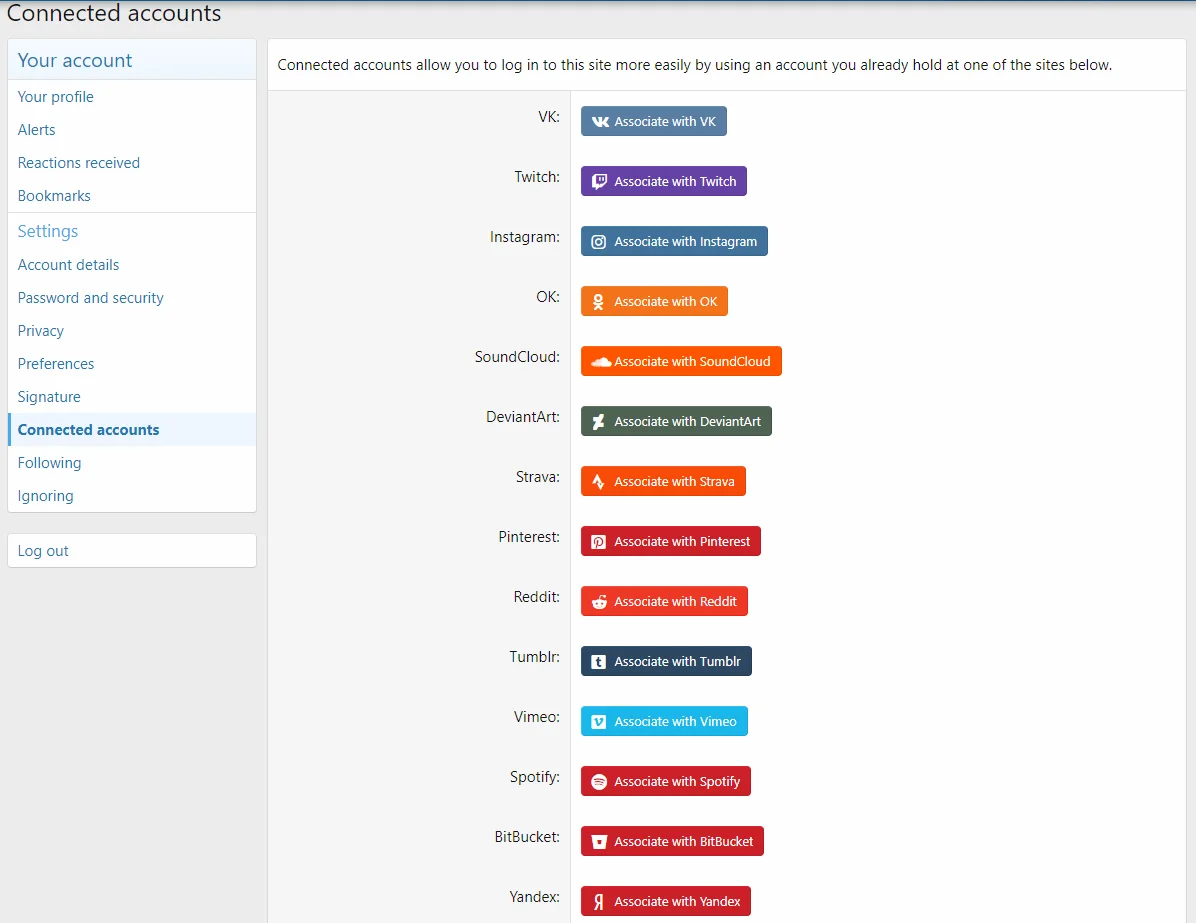Click the VK: row label

(x=549, y=117)
